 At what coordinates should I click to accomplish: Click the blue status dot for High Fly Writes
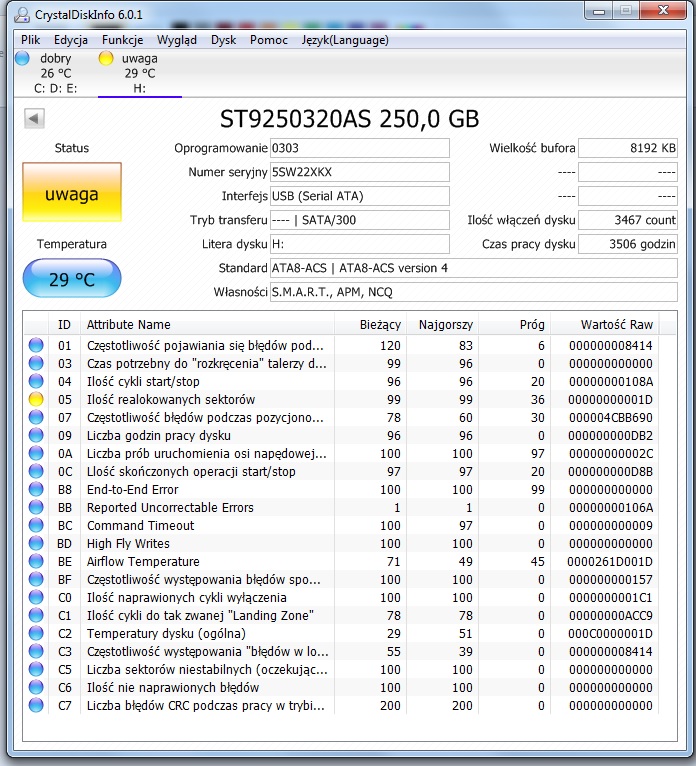36,543
